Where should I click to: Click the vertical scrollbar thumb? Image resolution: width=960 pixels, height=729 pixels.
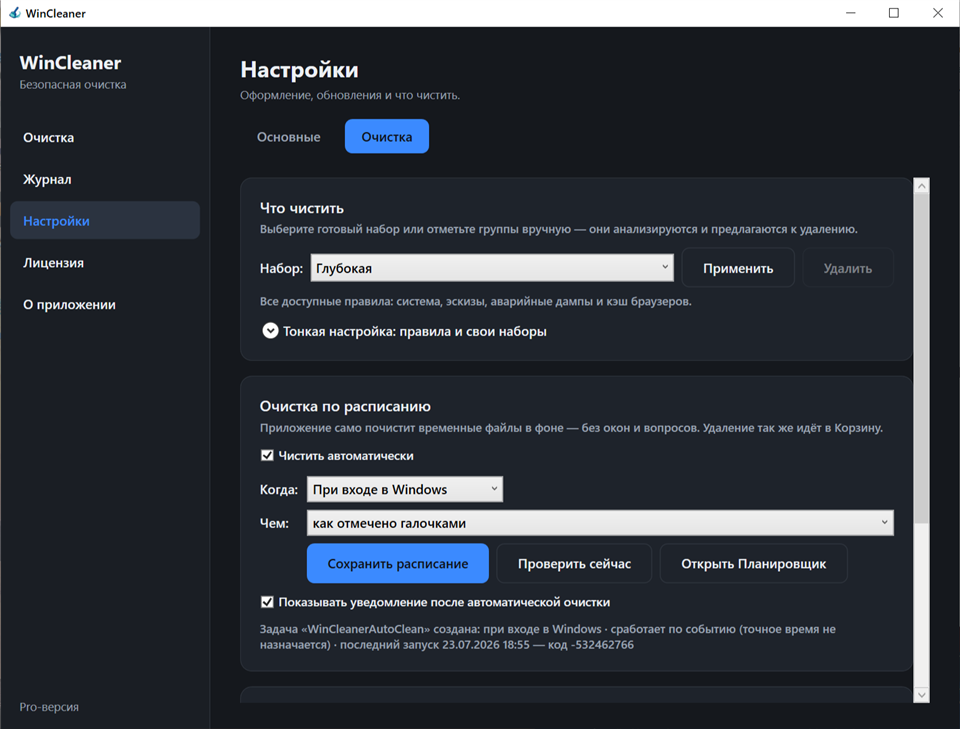coord(921,358)
